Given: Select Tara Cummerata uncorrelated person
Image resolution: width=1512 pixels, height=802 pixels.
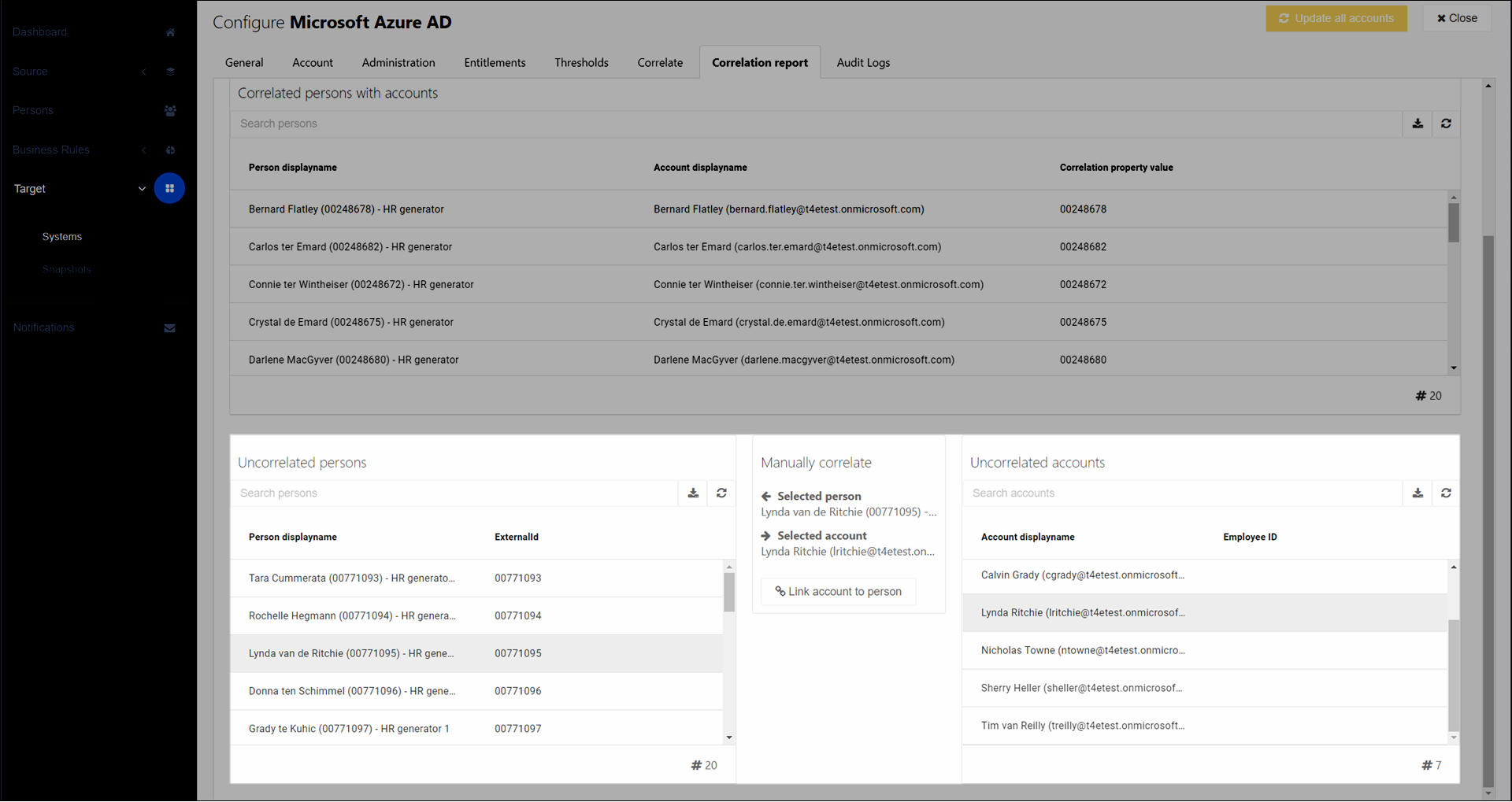Looking at the screenshot, I should click(x=476, y=578).
